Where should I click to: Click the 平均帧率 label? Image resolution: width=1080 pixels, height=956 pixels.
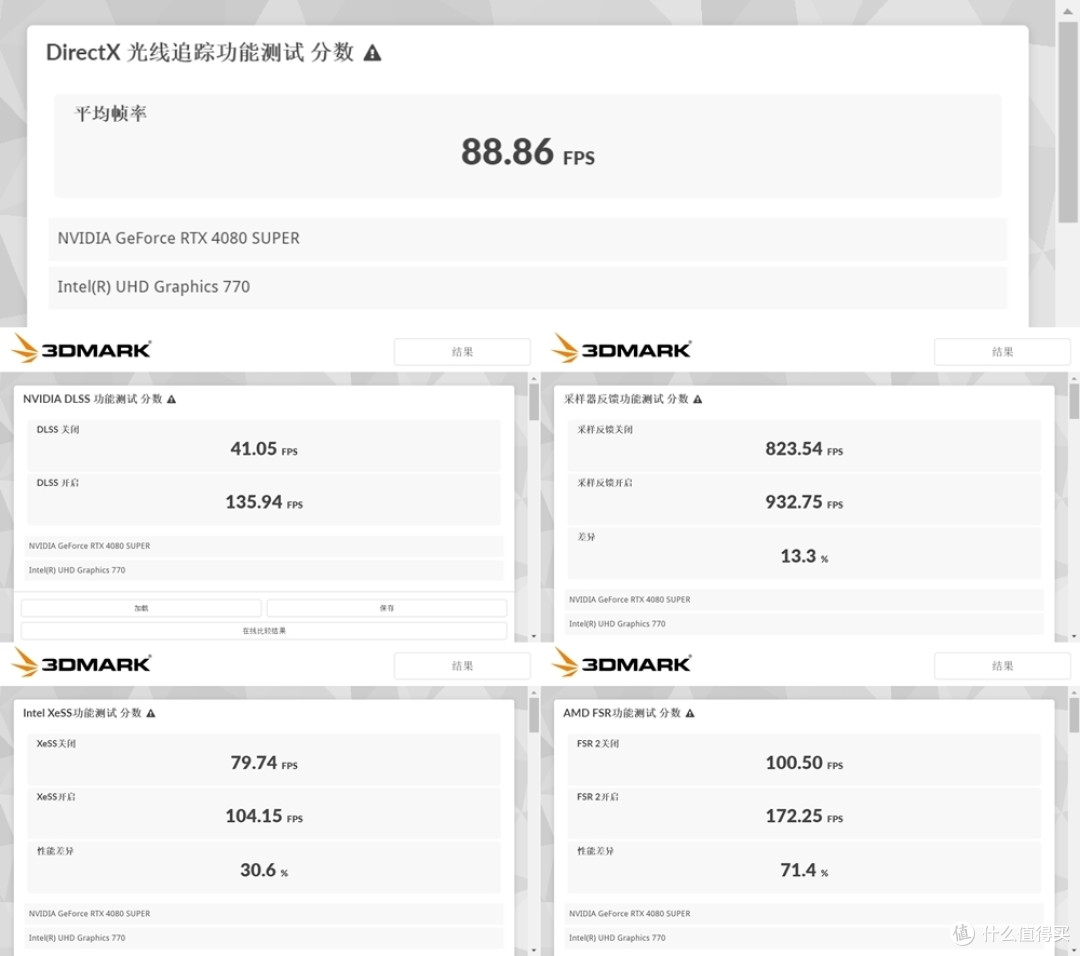110,114
